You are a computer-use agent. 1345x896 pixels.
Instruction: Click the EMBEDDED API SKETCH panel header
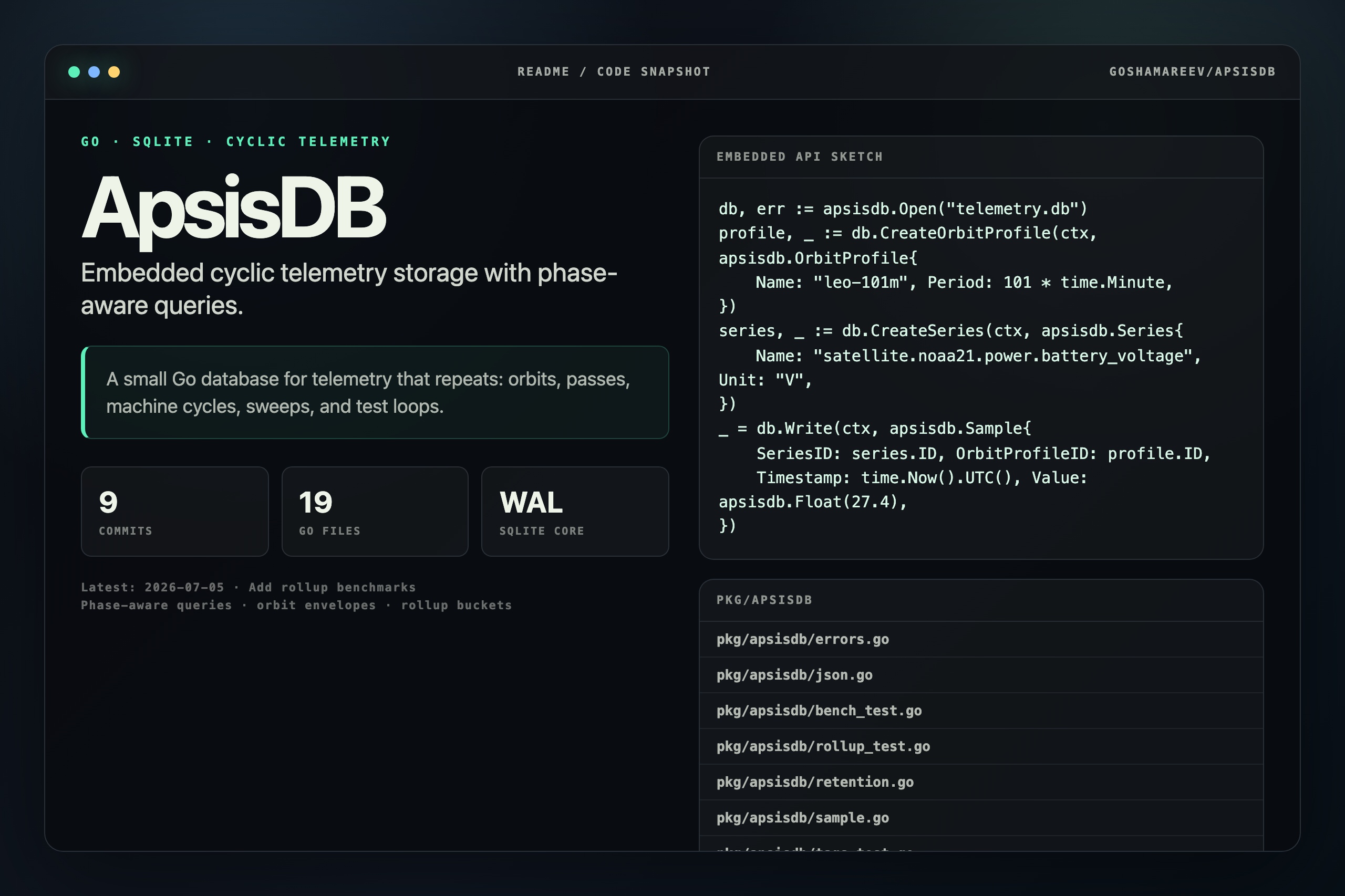click(x=981, y=157)
